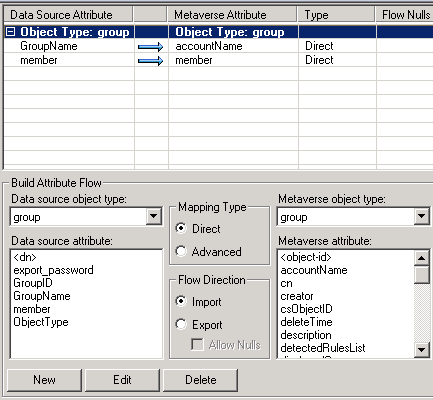This screenshot has height=400, width=433.
Task: Select the Direct mapping type radio
Action: (181, 228)
